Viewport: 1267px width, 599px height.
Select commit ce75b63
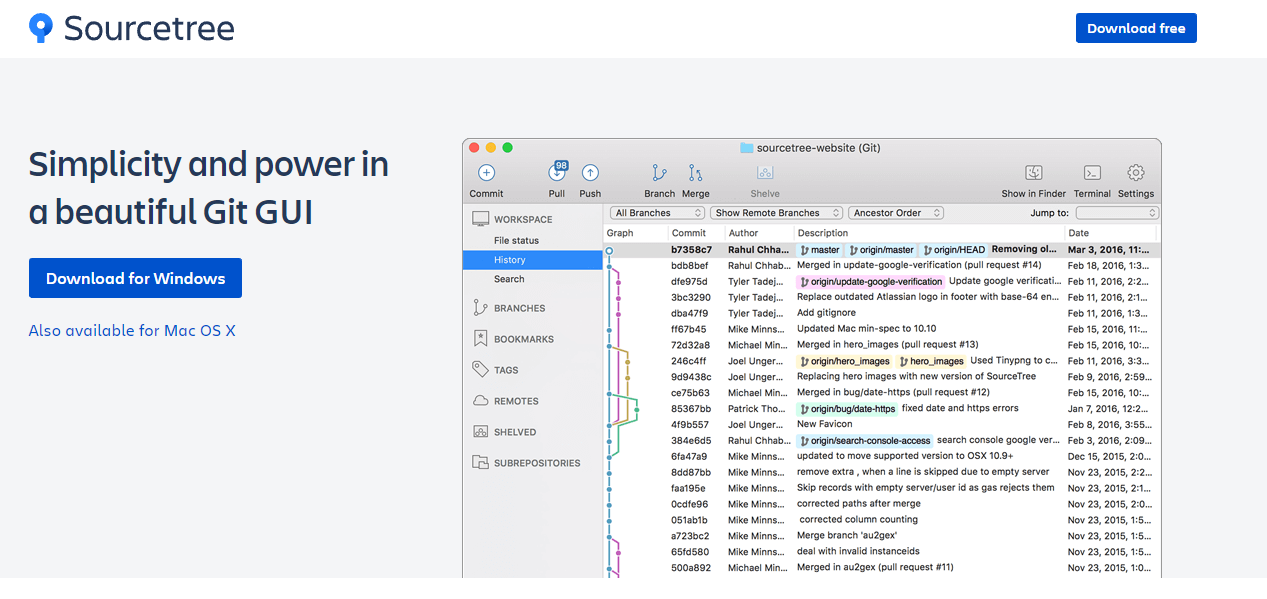[882, 393]
